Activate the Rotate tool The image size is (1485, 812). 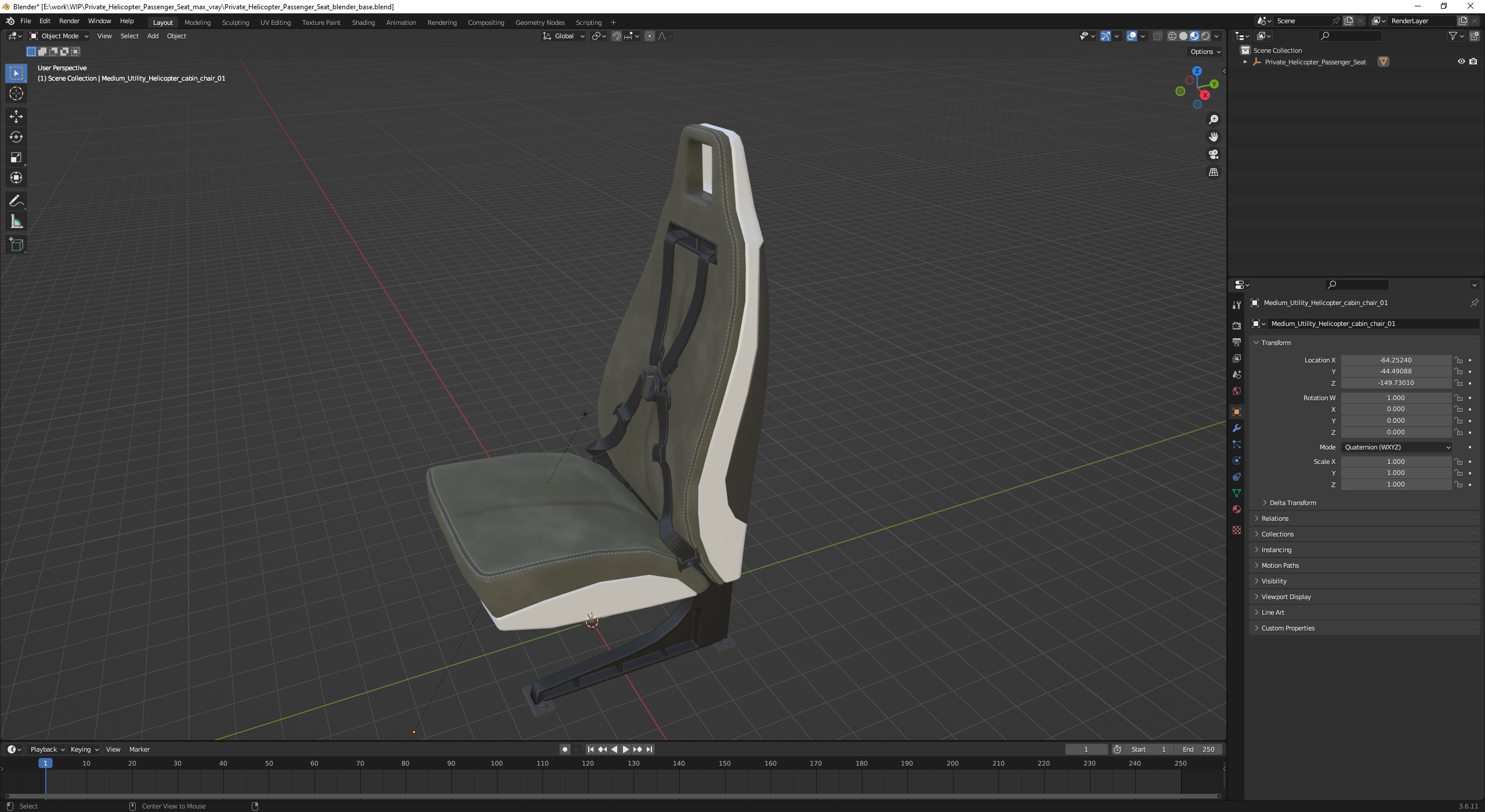(x=16, y=137)
